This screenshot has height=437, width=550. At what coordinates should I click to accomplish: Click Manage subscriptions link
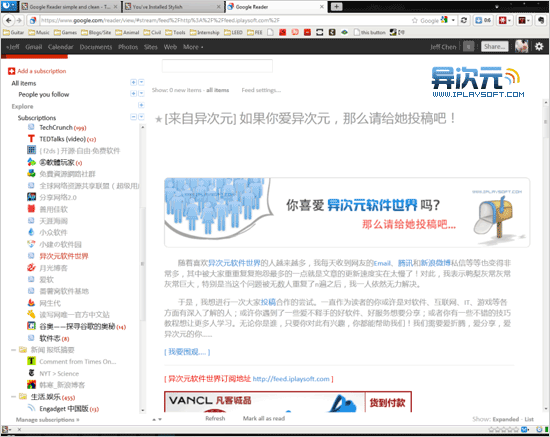[x=47, y=419]
